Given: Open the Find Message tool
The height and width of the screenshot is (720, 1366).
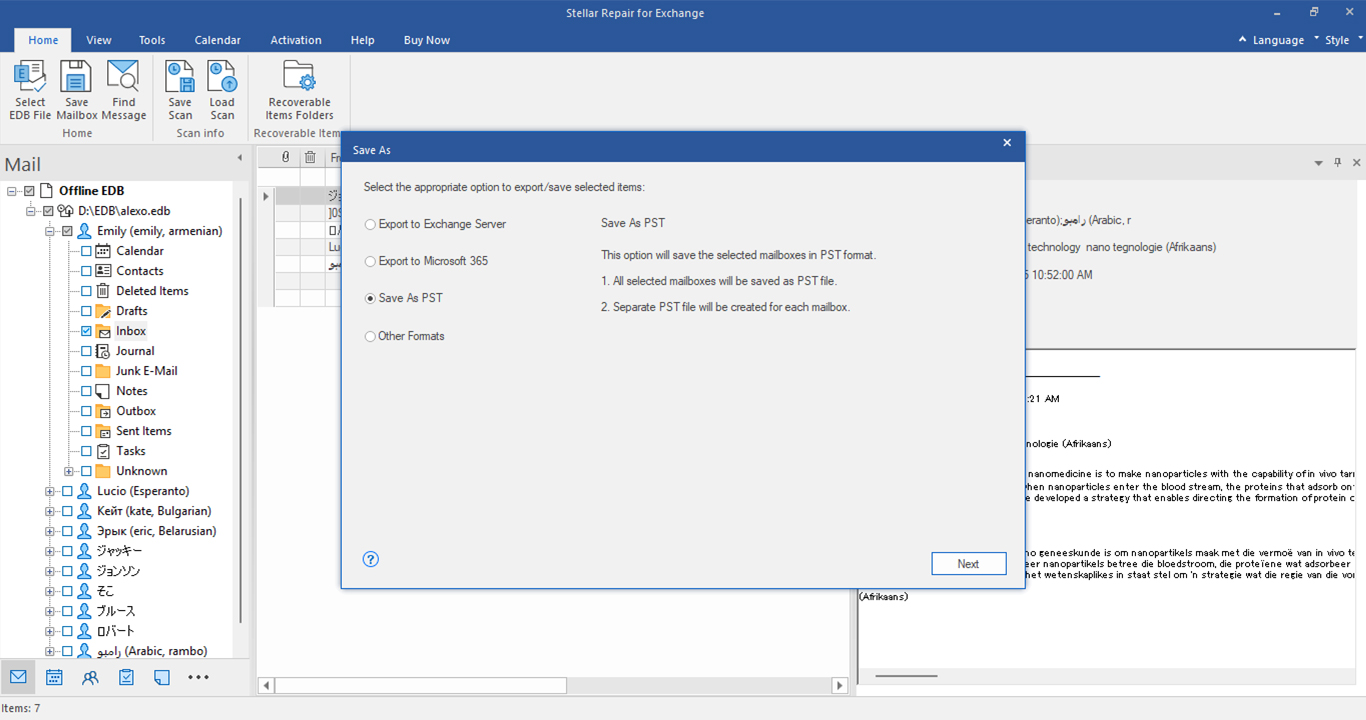Looking at the screenshot, I should coord(124,90).
